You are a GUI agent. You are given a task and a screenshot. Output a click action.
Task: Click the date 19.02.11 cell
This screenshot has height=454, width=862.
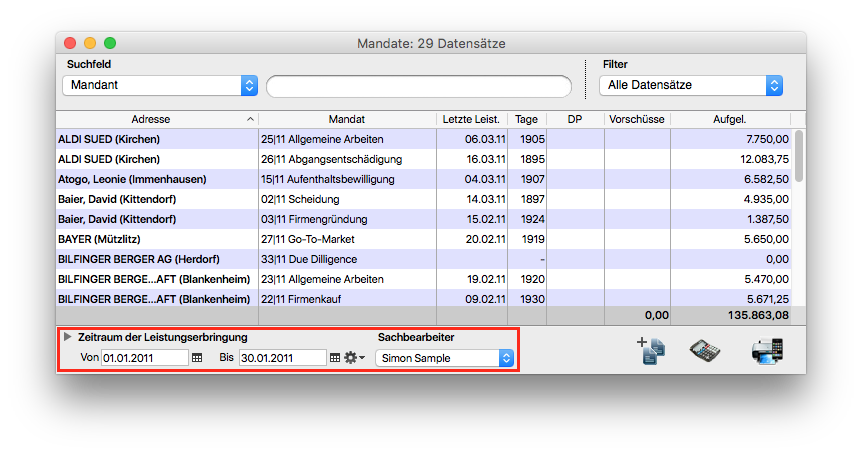click(486, 279)
